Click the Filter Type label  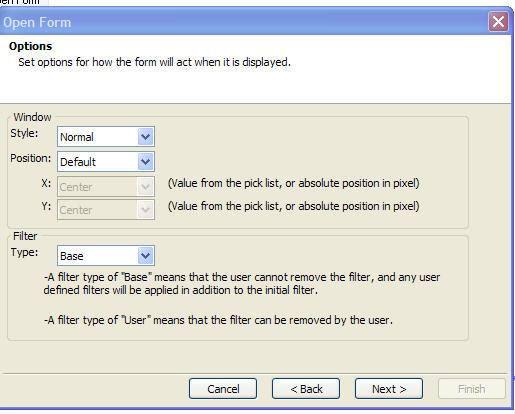[x=24, y=252]
